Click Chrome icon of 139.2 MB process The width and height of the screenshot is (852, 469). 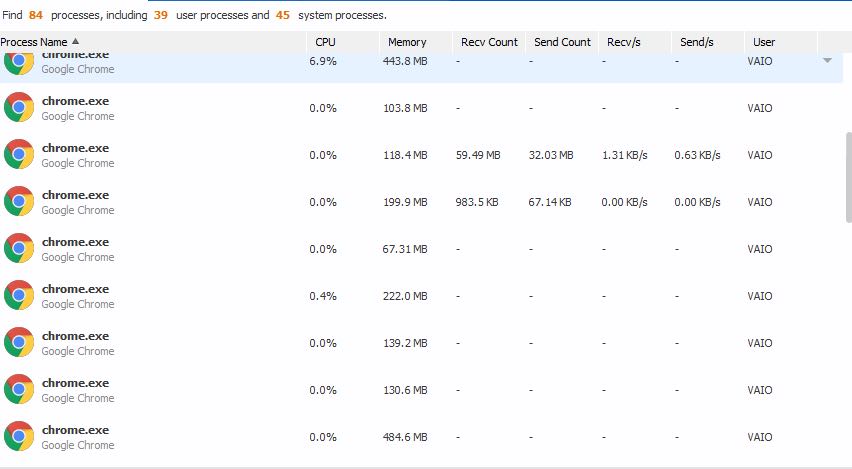[18, 342]
